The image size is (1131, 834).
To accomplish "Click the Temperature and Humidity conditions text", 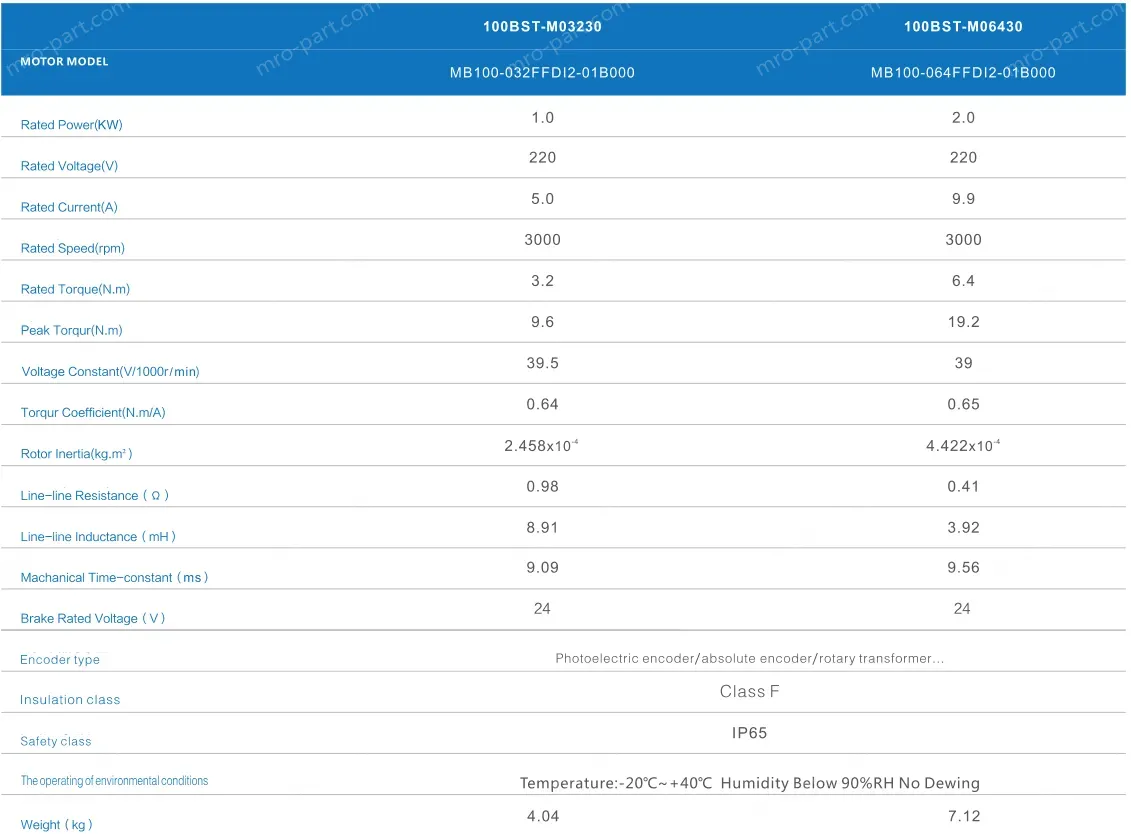I will tap(749, 783).
